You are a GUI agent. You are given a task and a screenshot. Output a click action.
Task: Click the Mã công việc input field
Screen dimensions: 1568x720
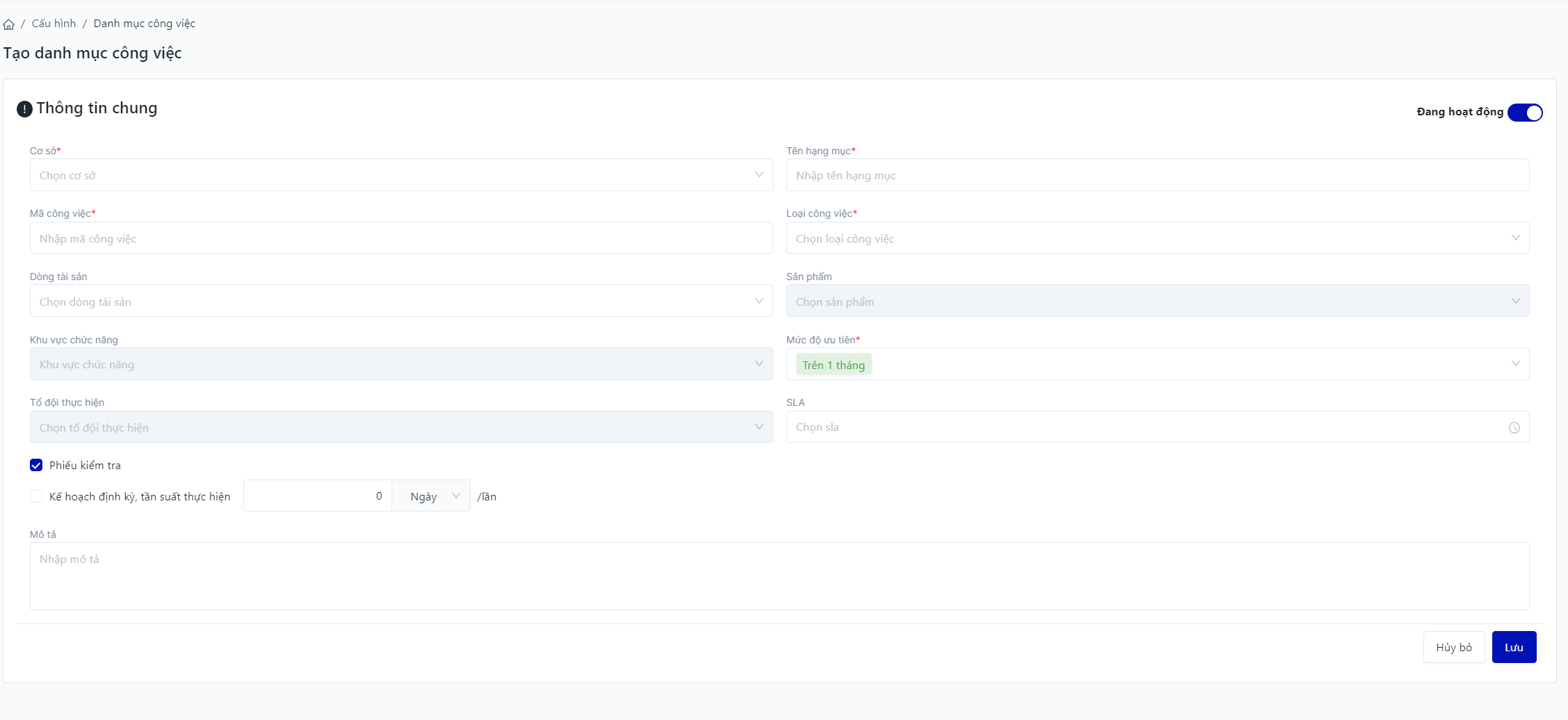pyautogui.click(x=401, y=238)
